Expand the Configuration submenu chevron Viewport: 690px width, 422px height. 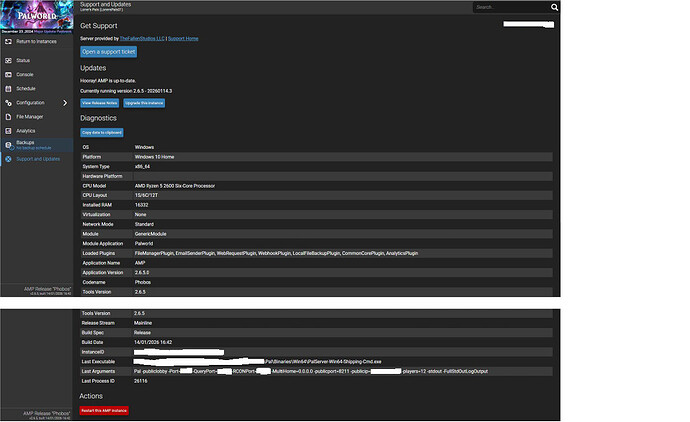tap(65, 102)
